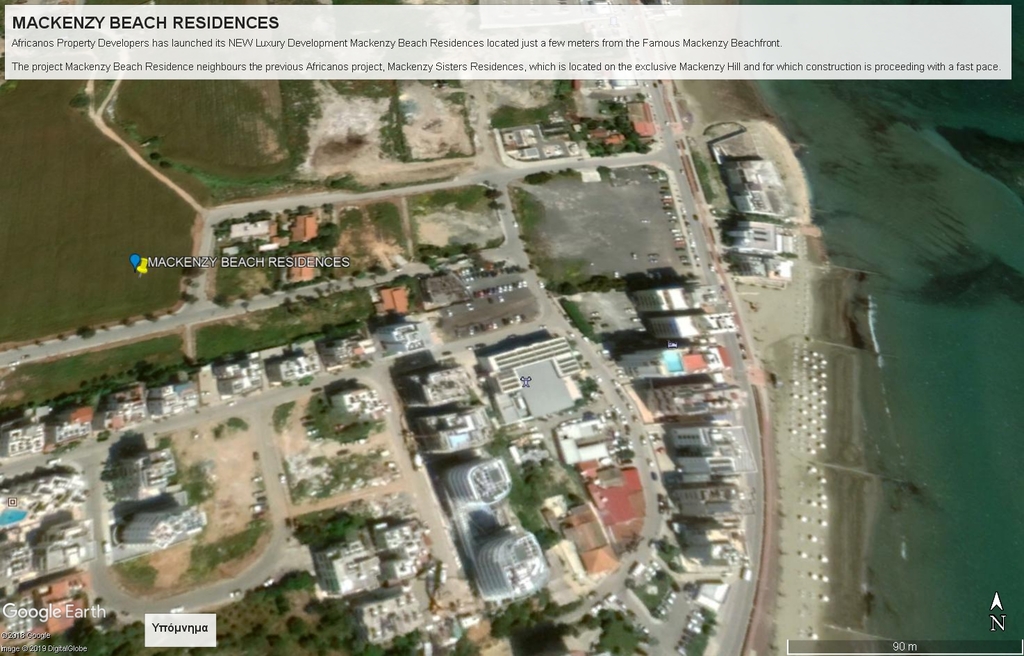This screenshot has width=1024, height=656.
Task: Click the hotel bed icon near the pool
Action: (x=674, y=343)
